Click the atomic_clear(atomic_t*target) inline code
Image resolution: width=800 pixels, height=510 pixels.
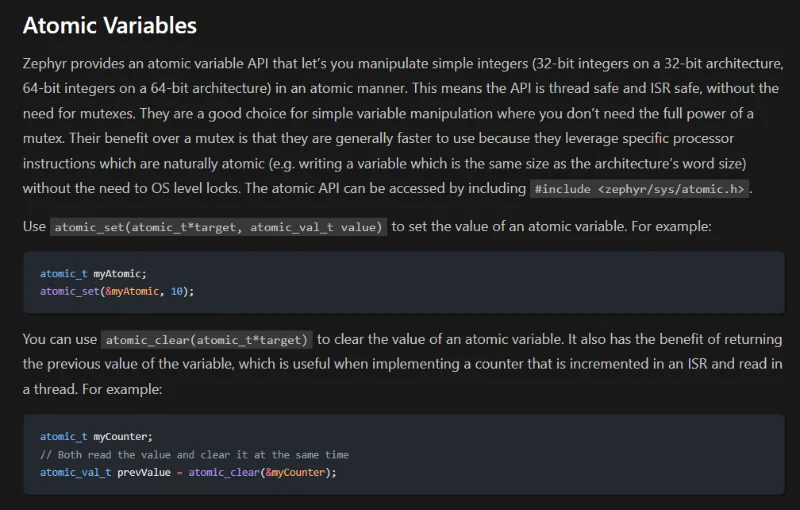click(208, 340)
